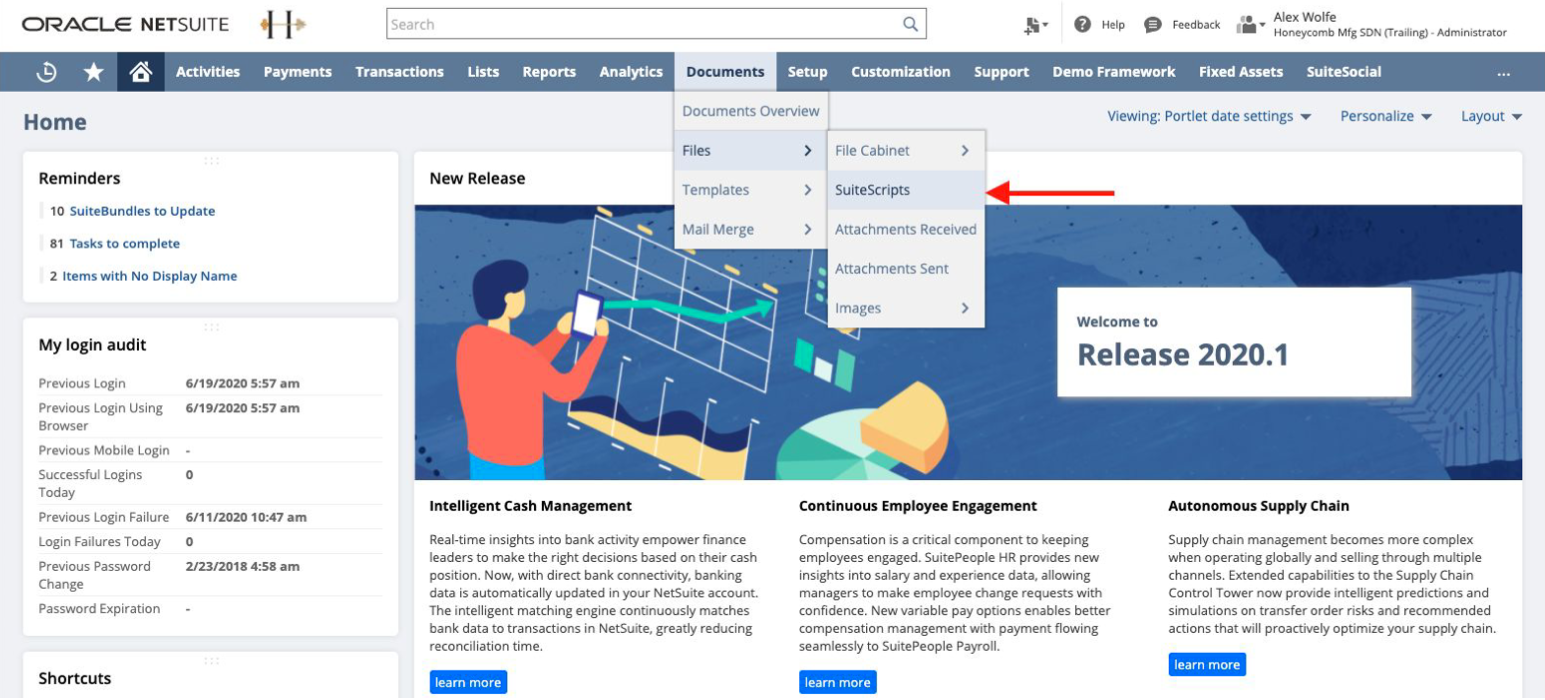Click the Honeycomb company logo
Screen dimensions: 1545x700
(x=283, y=25)
